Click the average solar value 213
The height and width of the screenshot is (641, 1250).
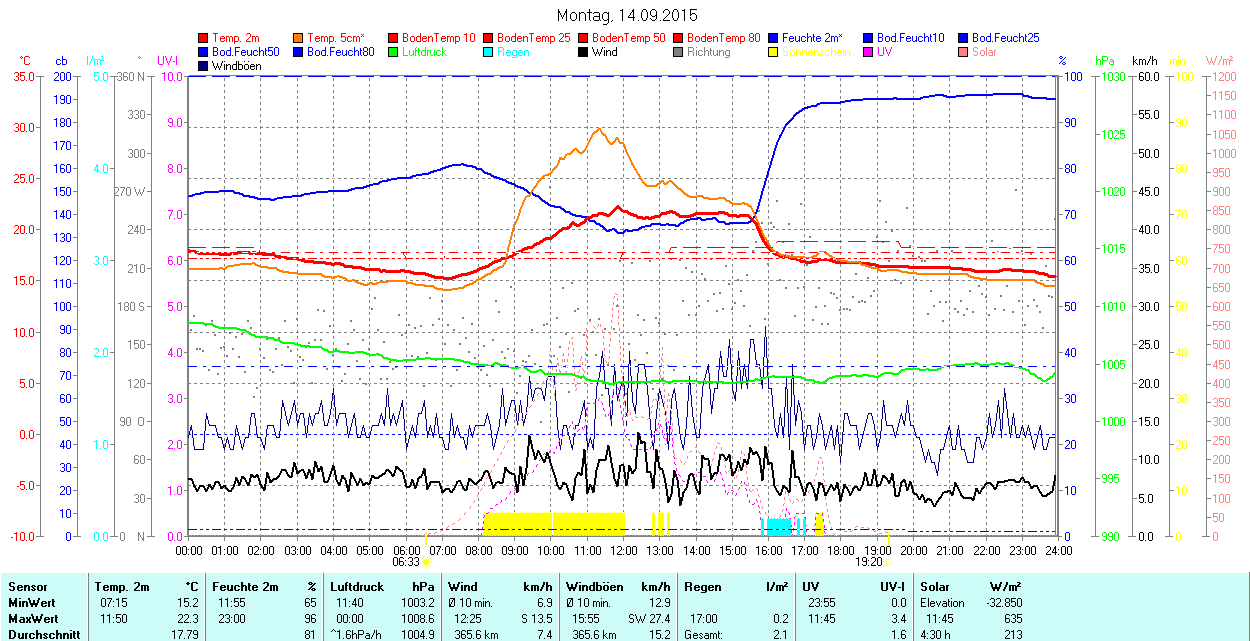tap(1014, 635)
